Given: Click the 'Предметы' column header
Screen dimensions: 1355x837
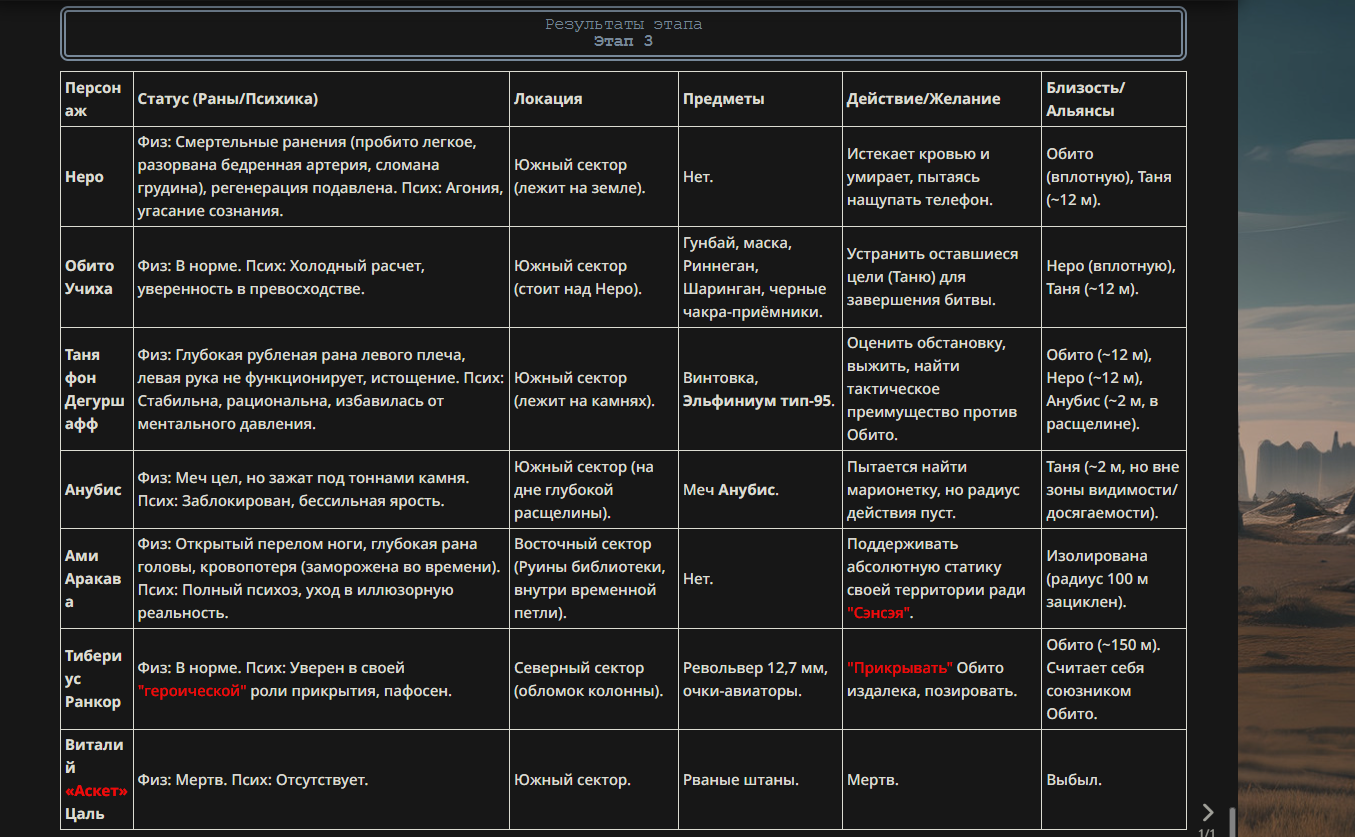Looking at the screenshot, I should pyautogui.click(x=761, y=99).
